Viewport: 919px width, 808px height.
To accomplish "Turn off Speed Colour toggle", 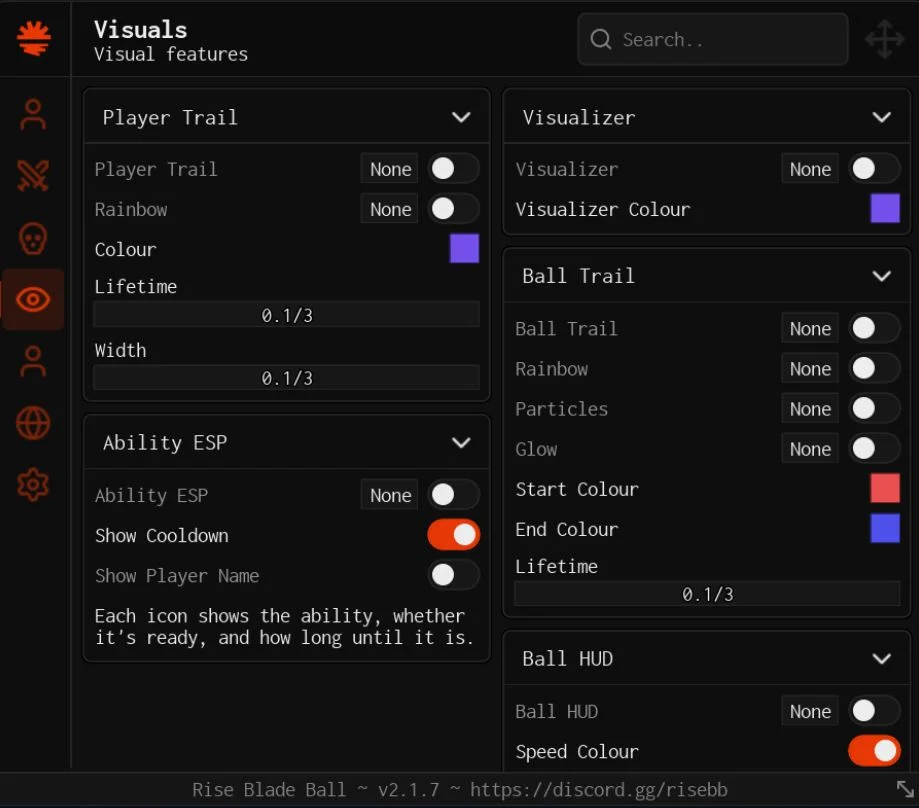I will pos(874,751).
